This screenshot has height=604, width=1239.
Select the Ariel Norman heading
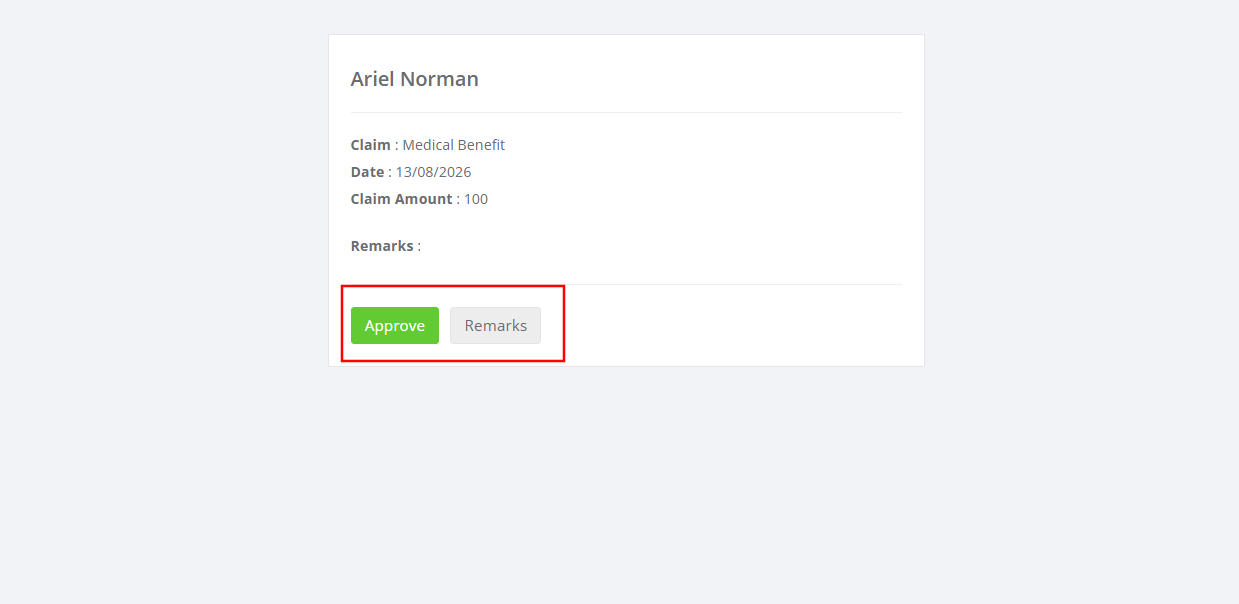tap(415, 79)
